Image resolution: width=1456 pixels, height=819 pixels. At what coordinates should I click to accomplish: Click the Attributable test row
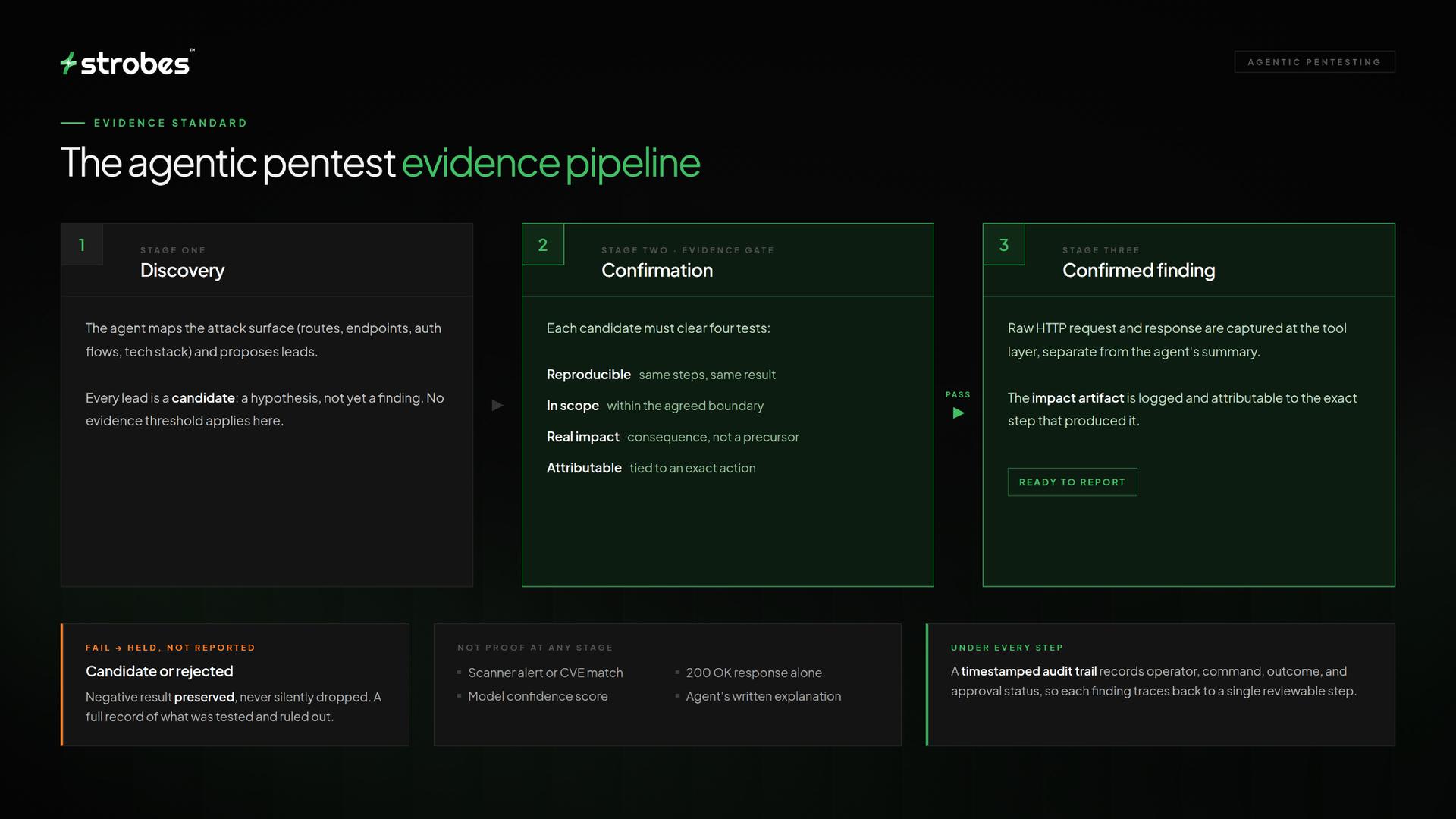tap(651, 468)
